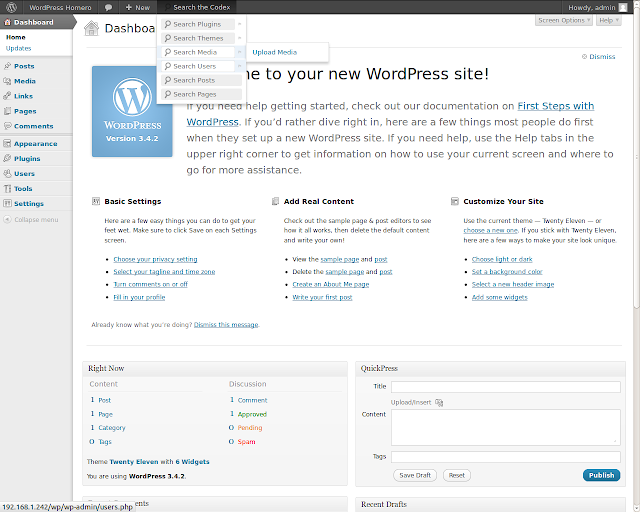Click the Save Draft button
Screen dimensions: 640x512
415,475
